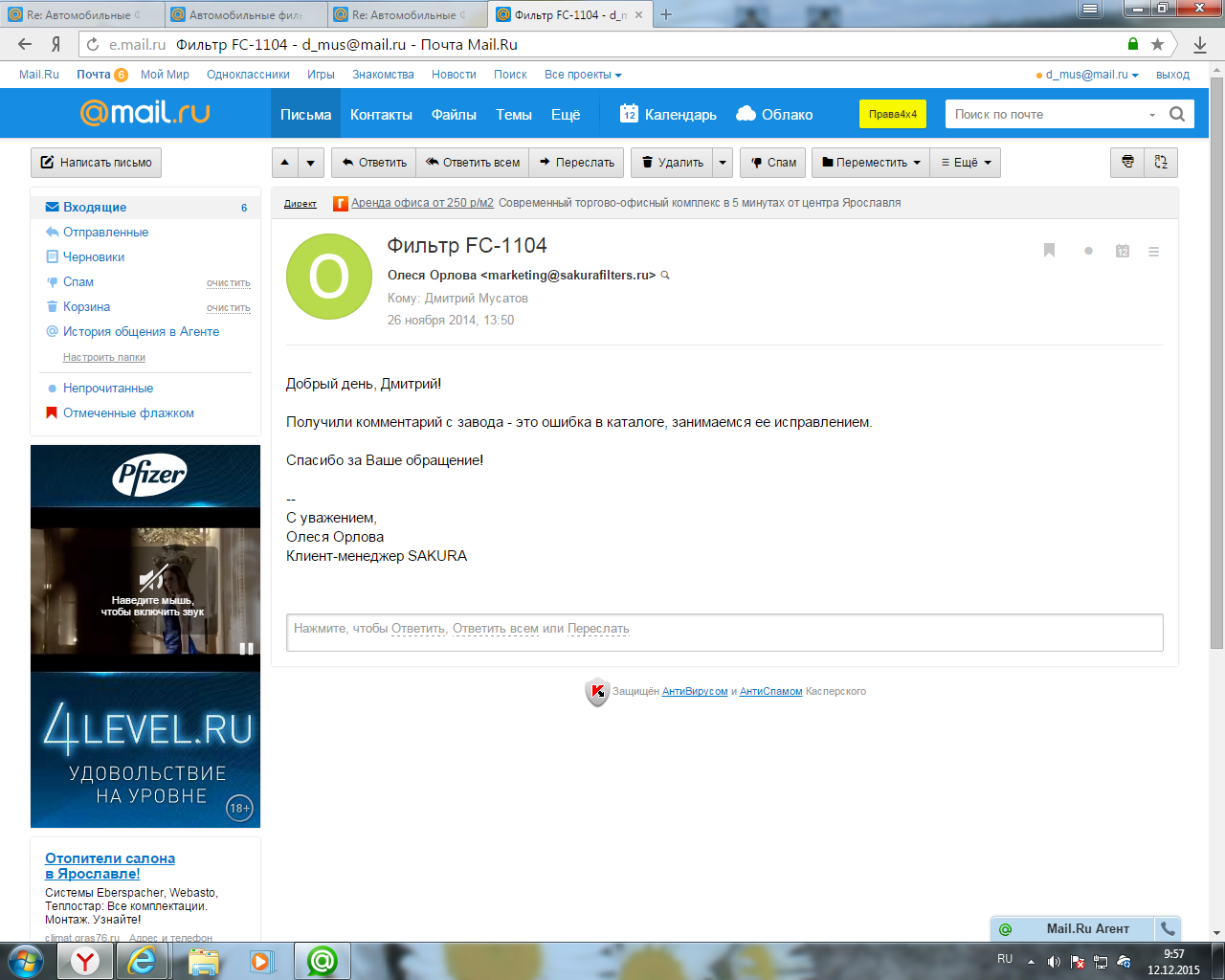Mark message as spam with Спам button

coord(773,163)
